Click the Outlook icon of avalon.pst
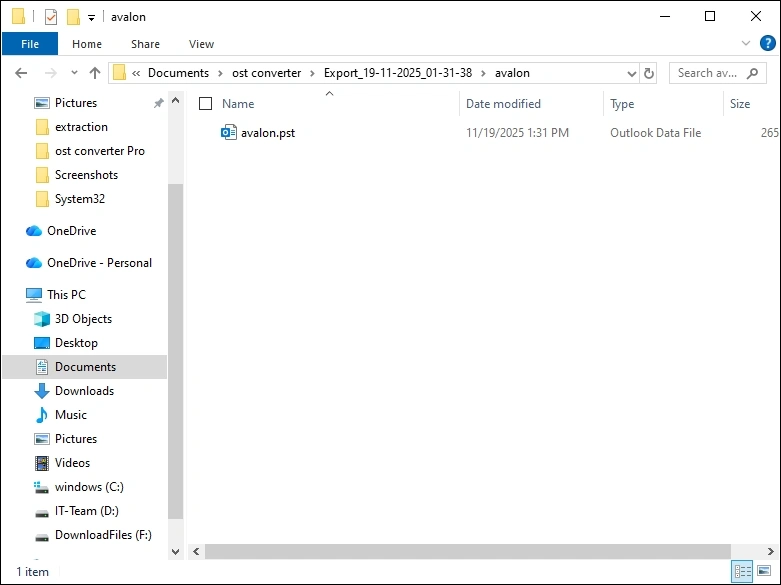The width and height of the screenshot is (781, 585). 229,133
